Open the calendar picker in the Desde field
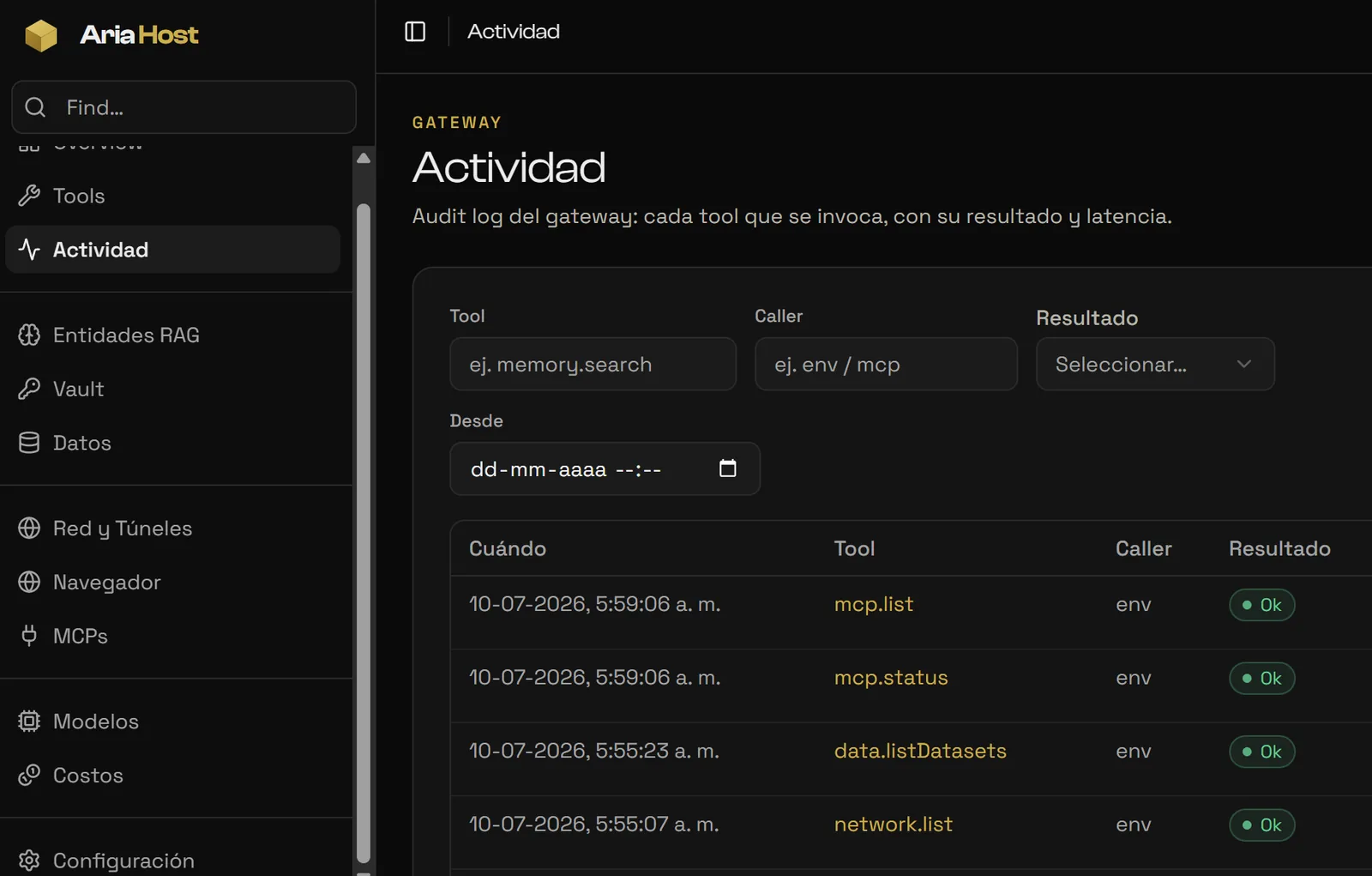 tap(727, 468)
